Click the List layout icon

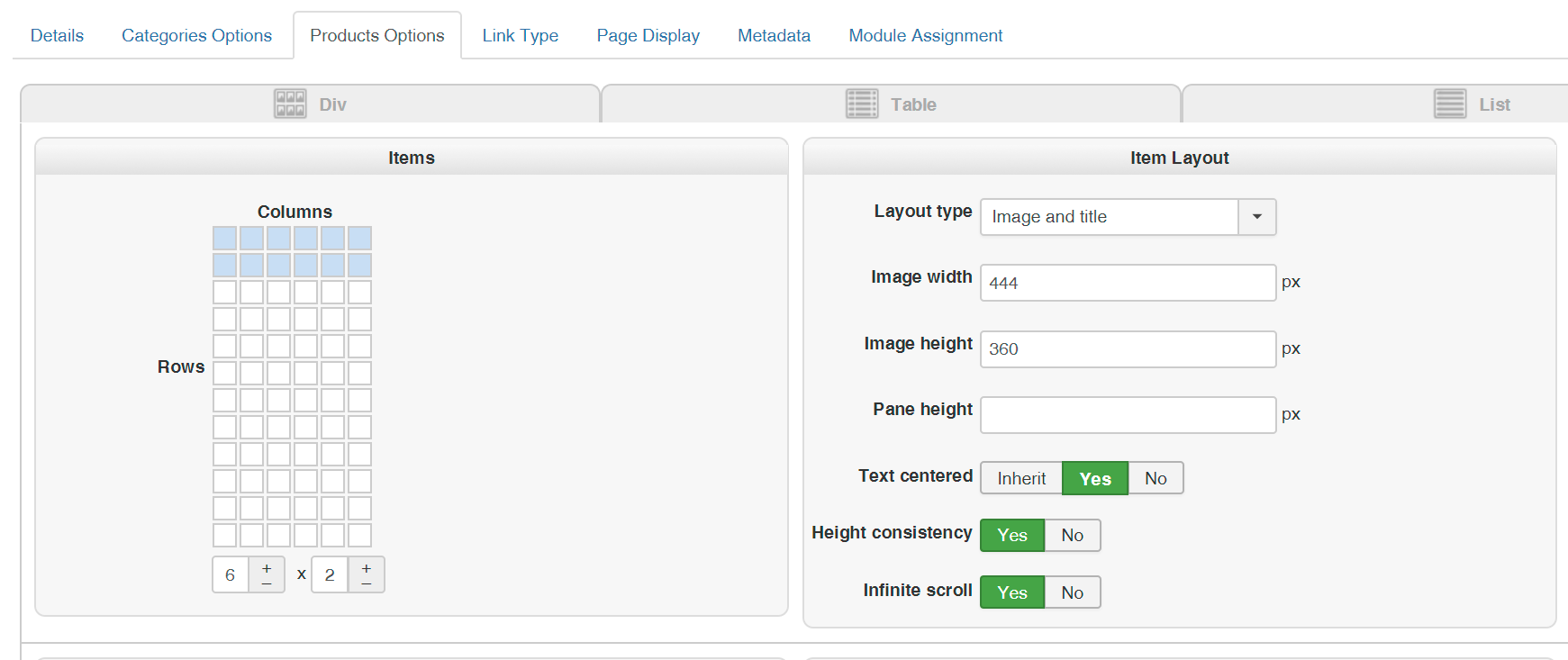click(1449, 104)
